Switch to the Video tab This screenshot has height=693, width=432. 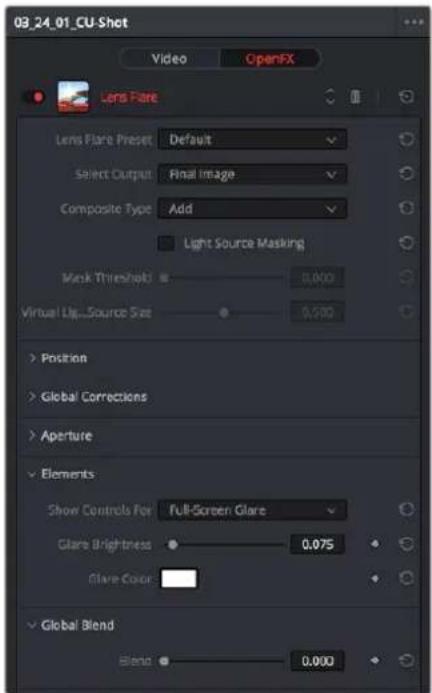pyautogui.click(x=169, y=59)
